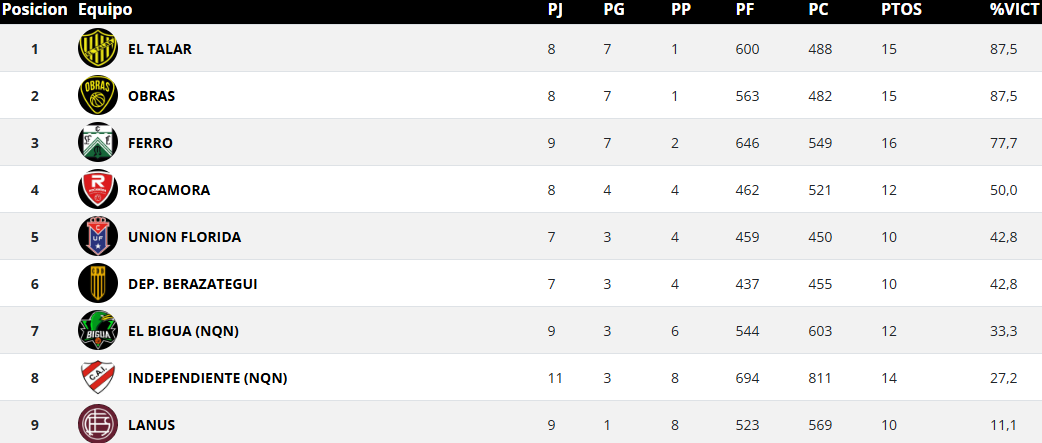The image size is (1042, 443).
Task: Click the PF column header
Action: pos(745,10)
